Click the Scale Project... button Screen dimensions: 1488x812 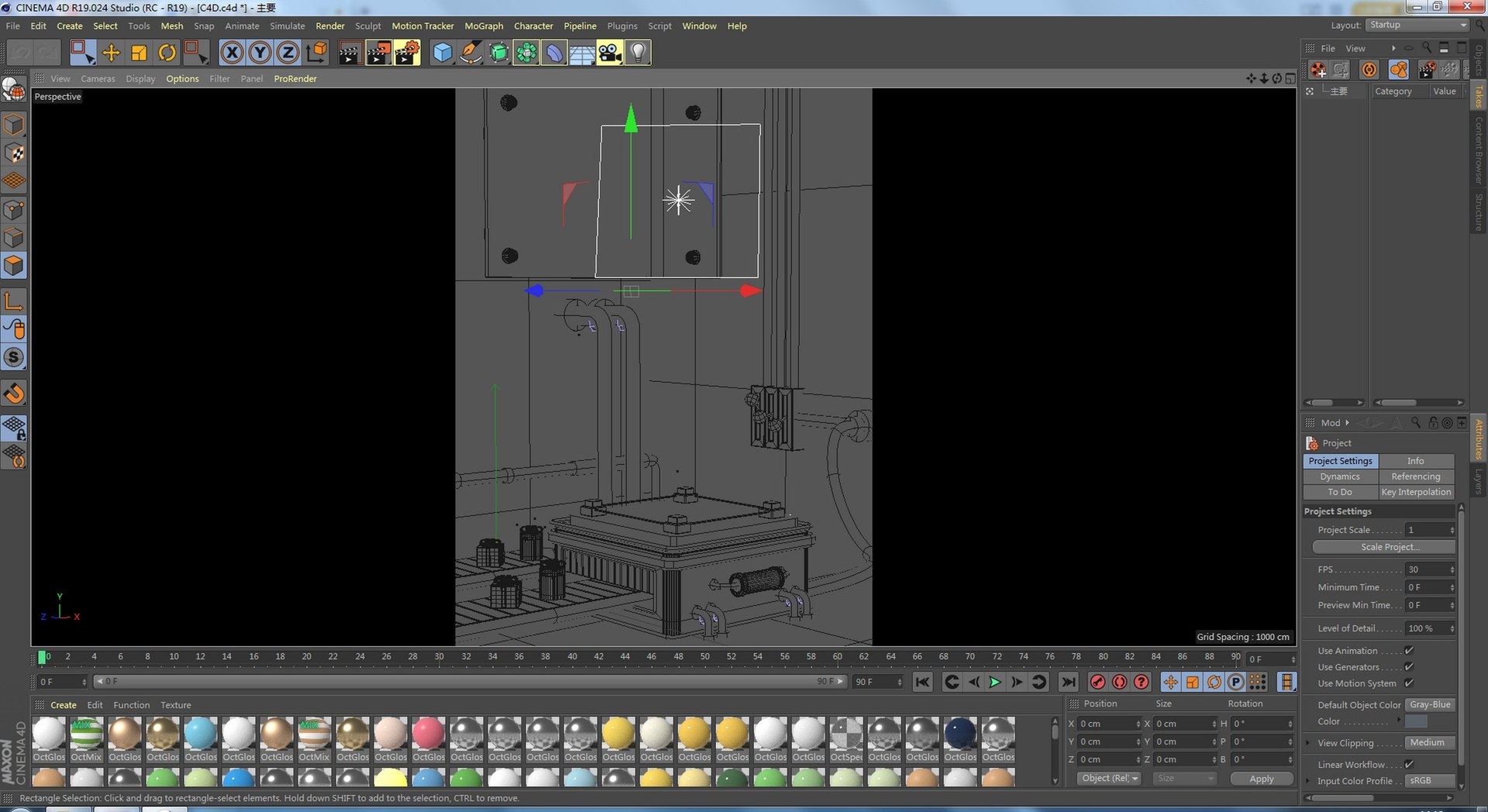[x=1383, y=547]
